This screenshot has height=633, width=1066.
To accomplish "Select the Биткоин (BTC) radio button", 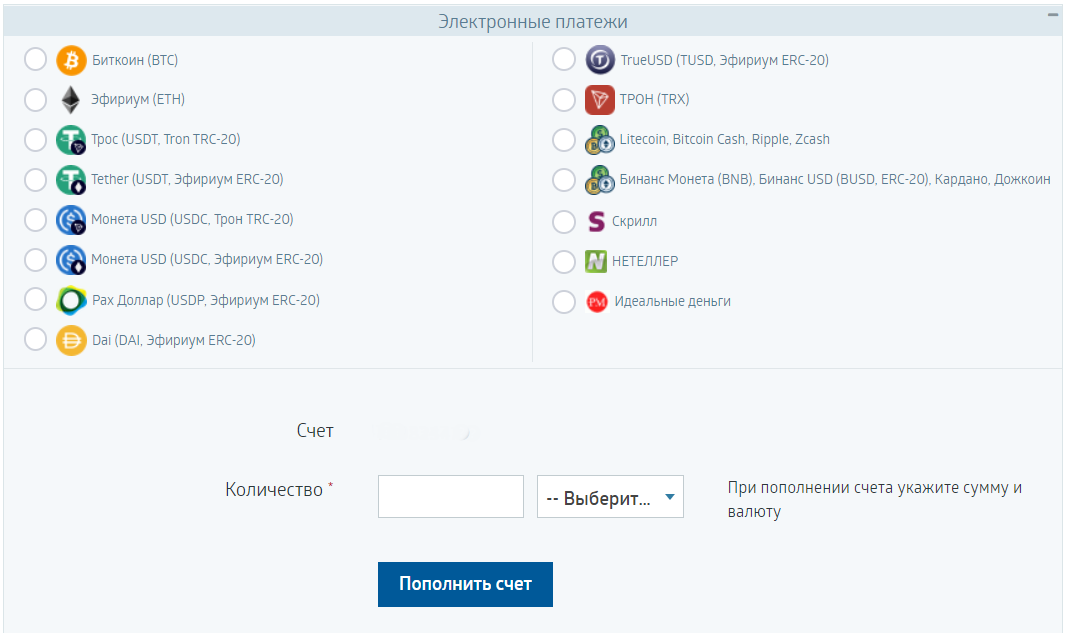I will pyautogui.click(x=35, y=59).
